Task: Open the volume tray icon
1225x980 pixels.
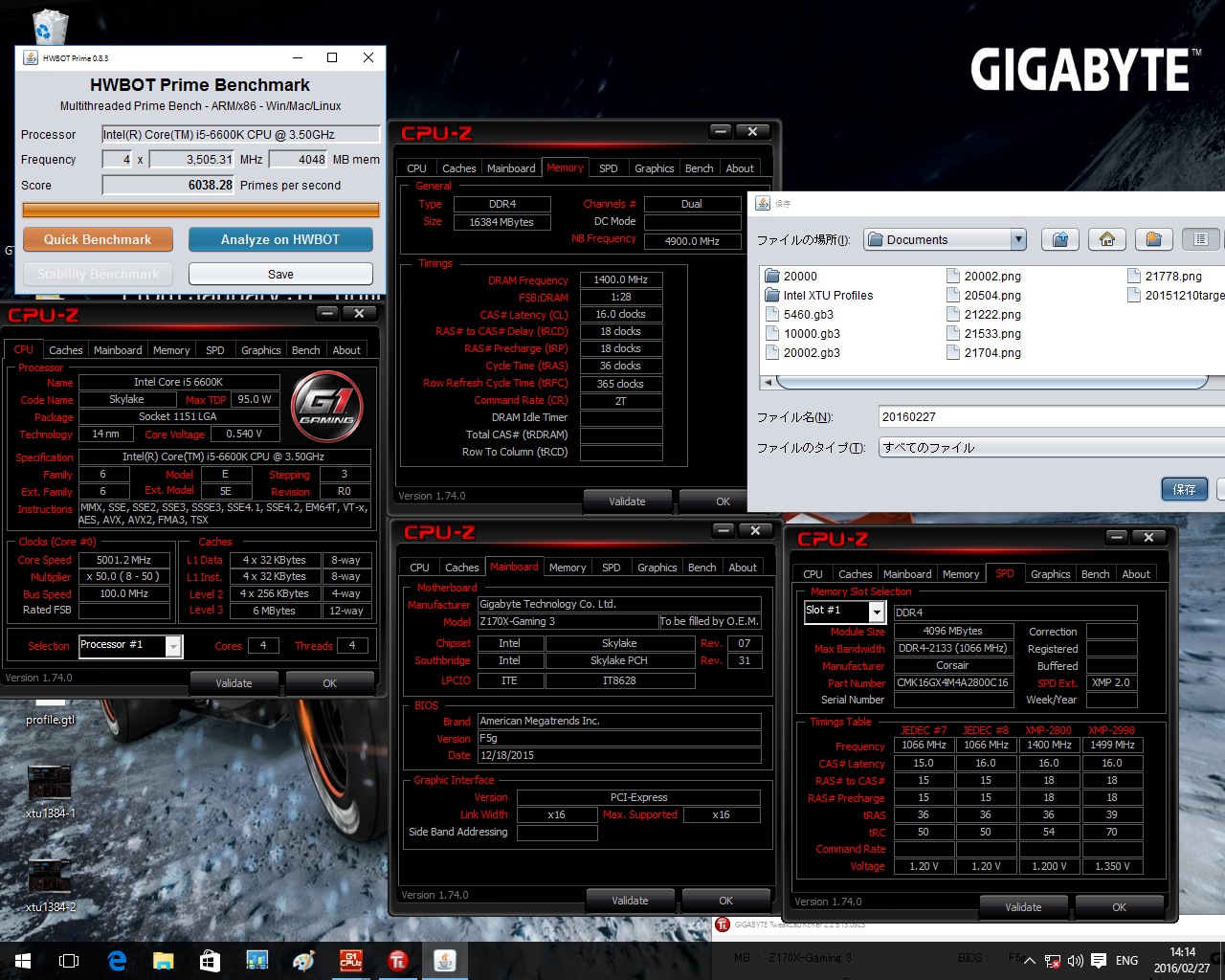Action: 1076,961
